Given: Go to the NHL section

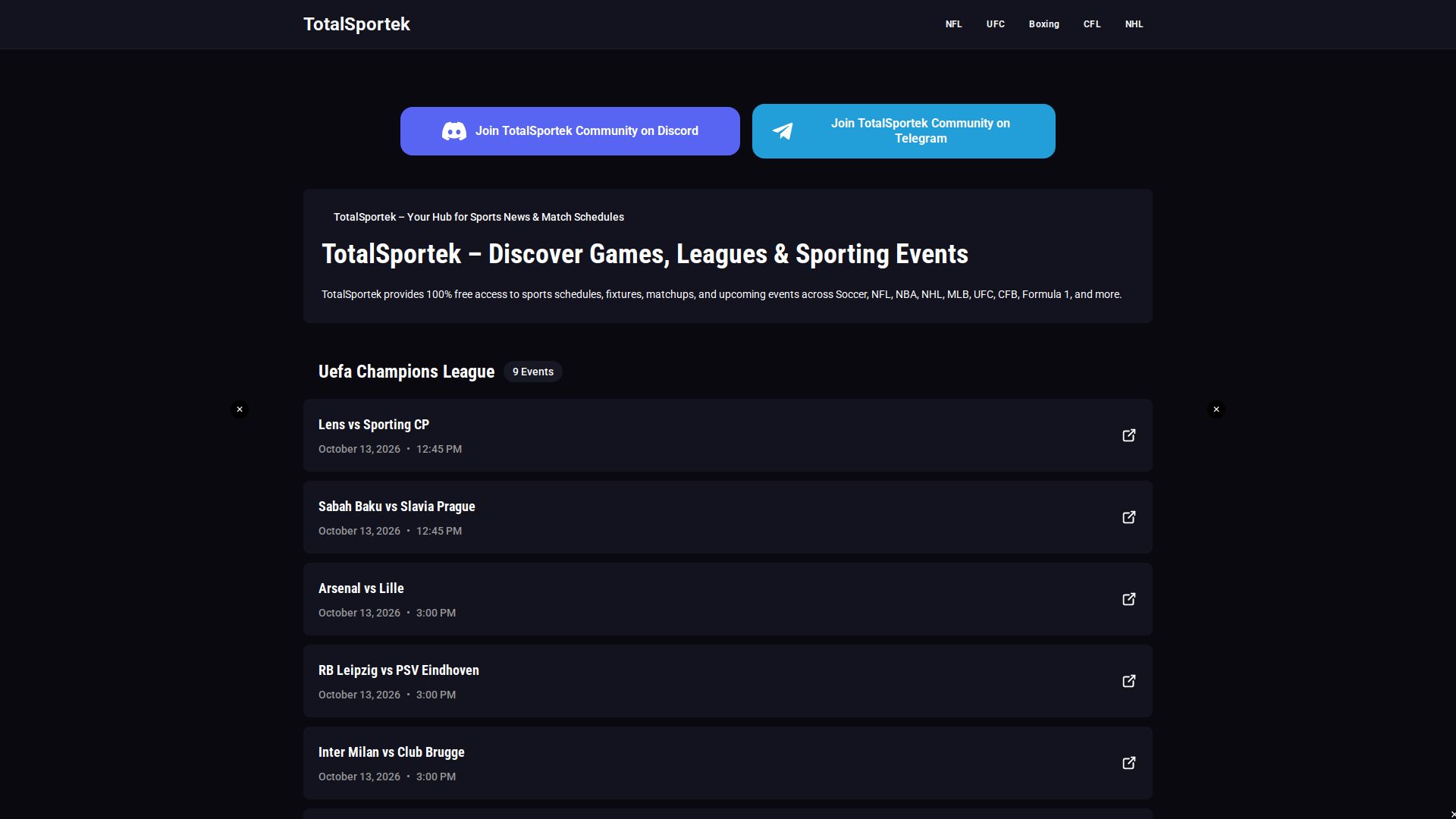Looking at the screenshot, I should (x=1134, y=24).
